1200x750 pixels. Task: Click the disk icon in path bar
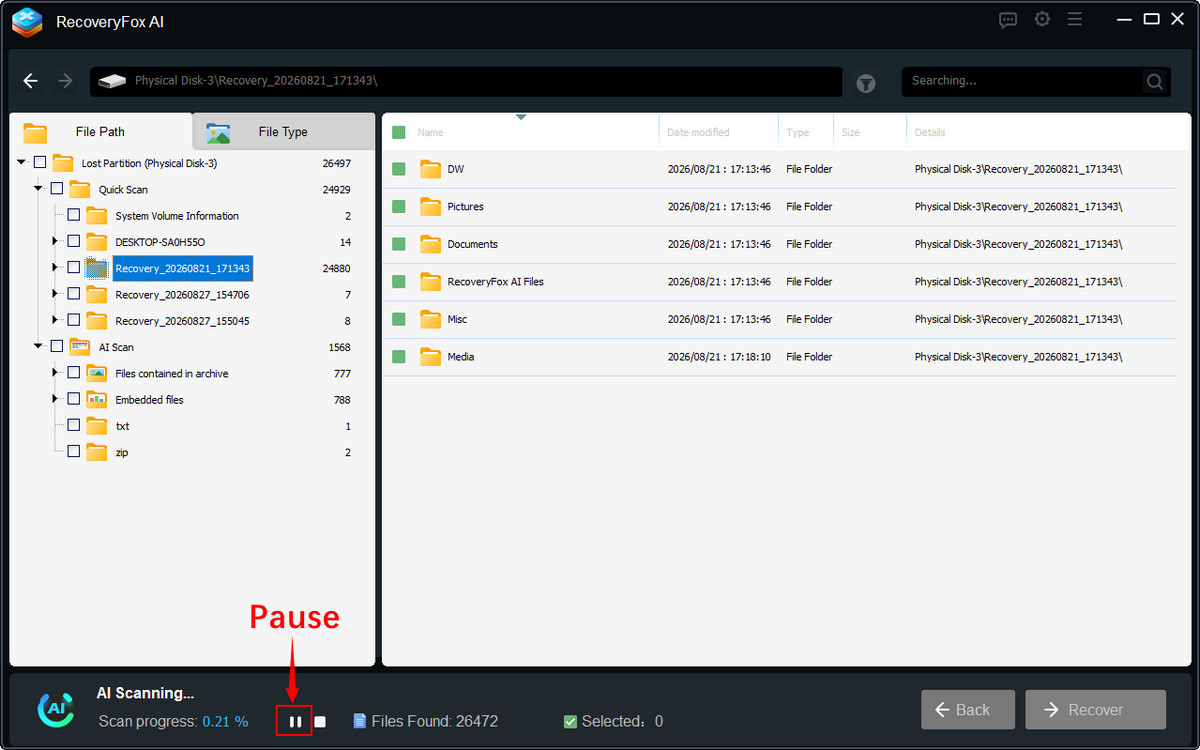coord(112,81)
